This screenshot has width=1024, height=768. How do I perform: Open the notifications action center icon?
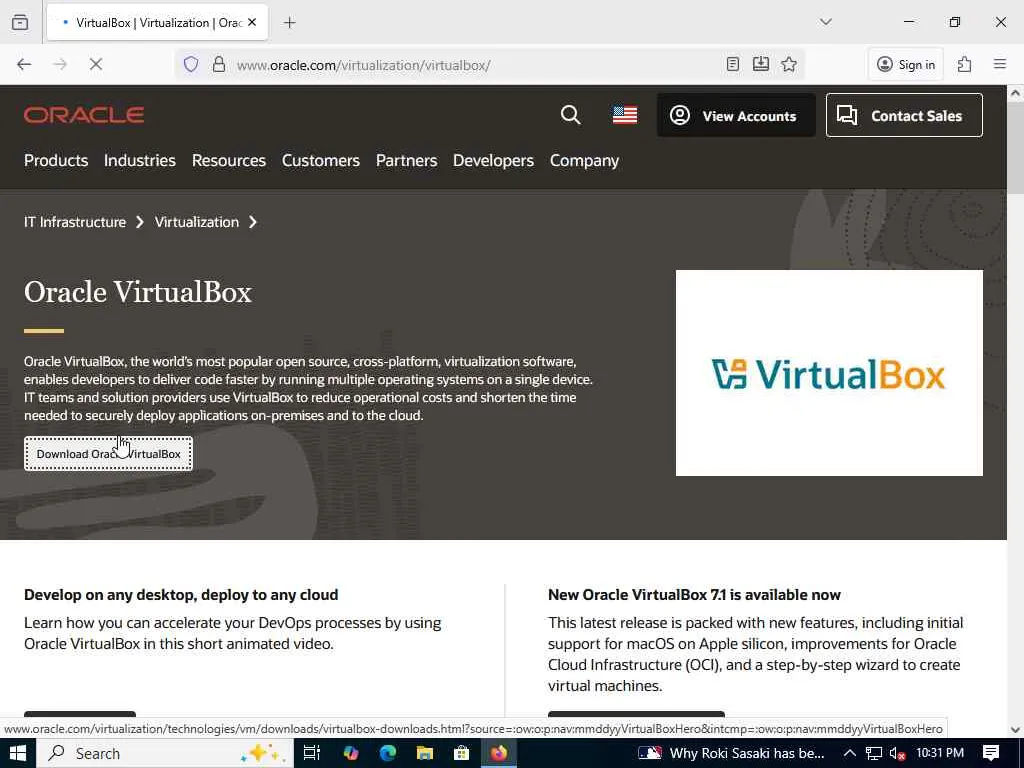pos(991,753)
